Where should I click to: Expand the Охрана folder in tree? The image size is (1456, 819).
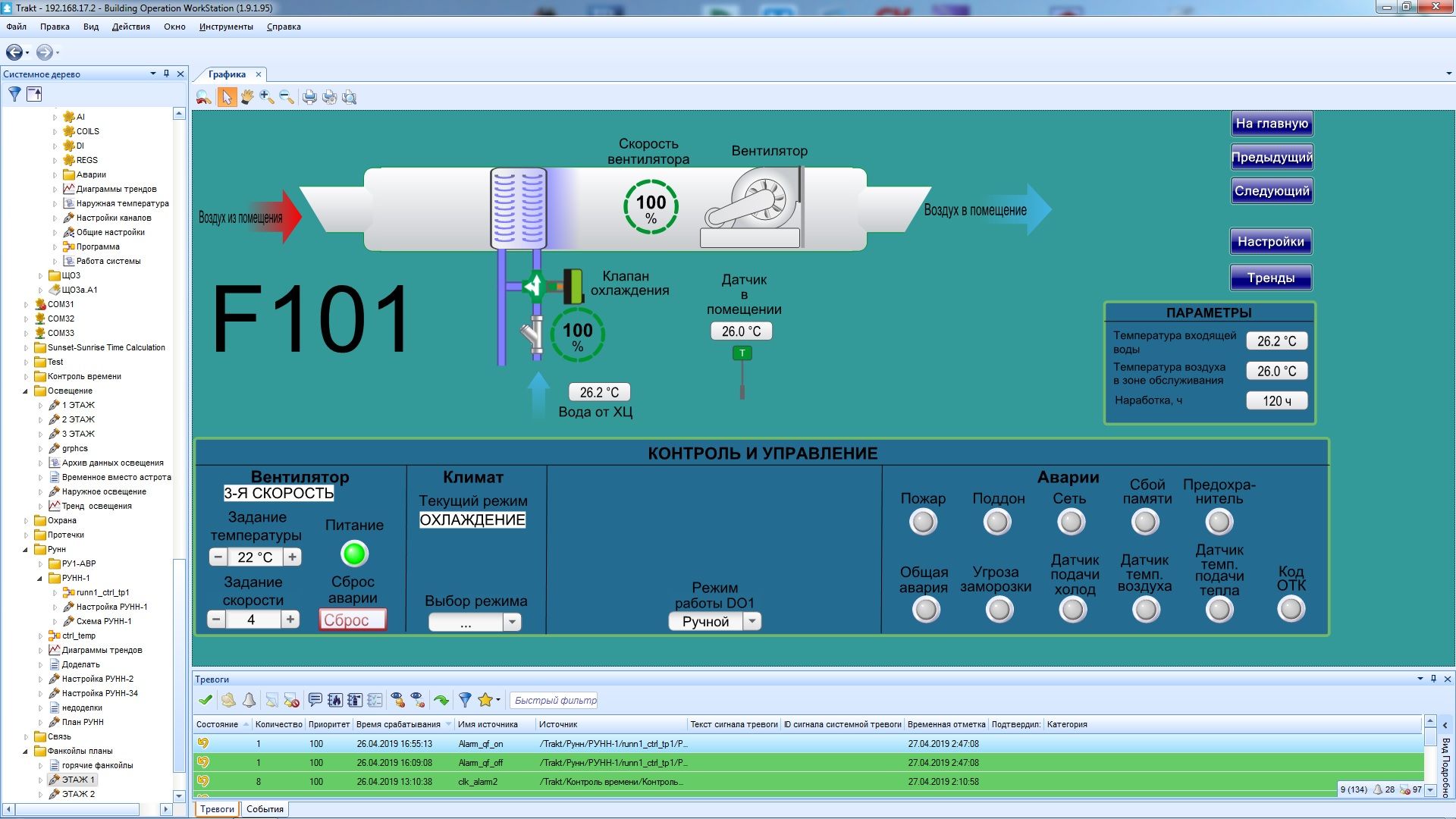point(26,521)
